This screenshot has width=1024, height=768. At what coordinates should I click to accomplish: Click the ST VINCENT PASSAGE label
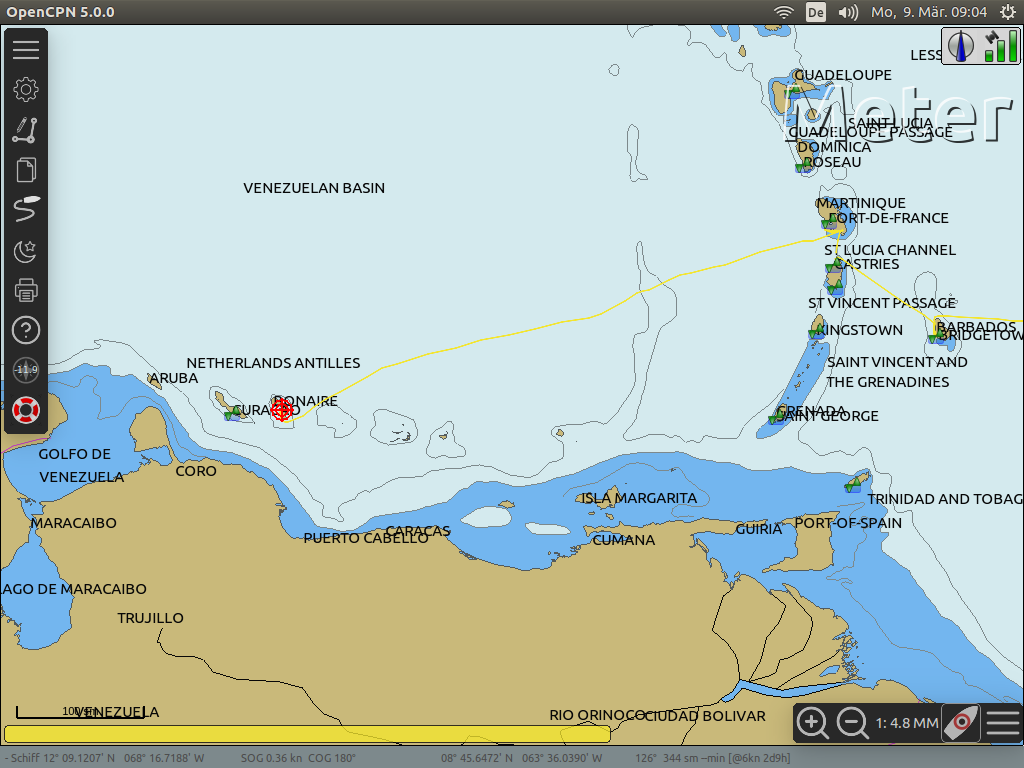coord(882,303)
